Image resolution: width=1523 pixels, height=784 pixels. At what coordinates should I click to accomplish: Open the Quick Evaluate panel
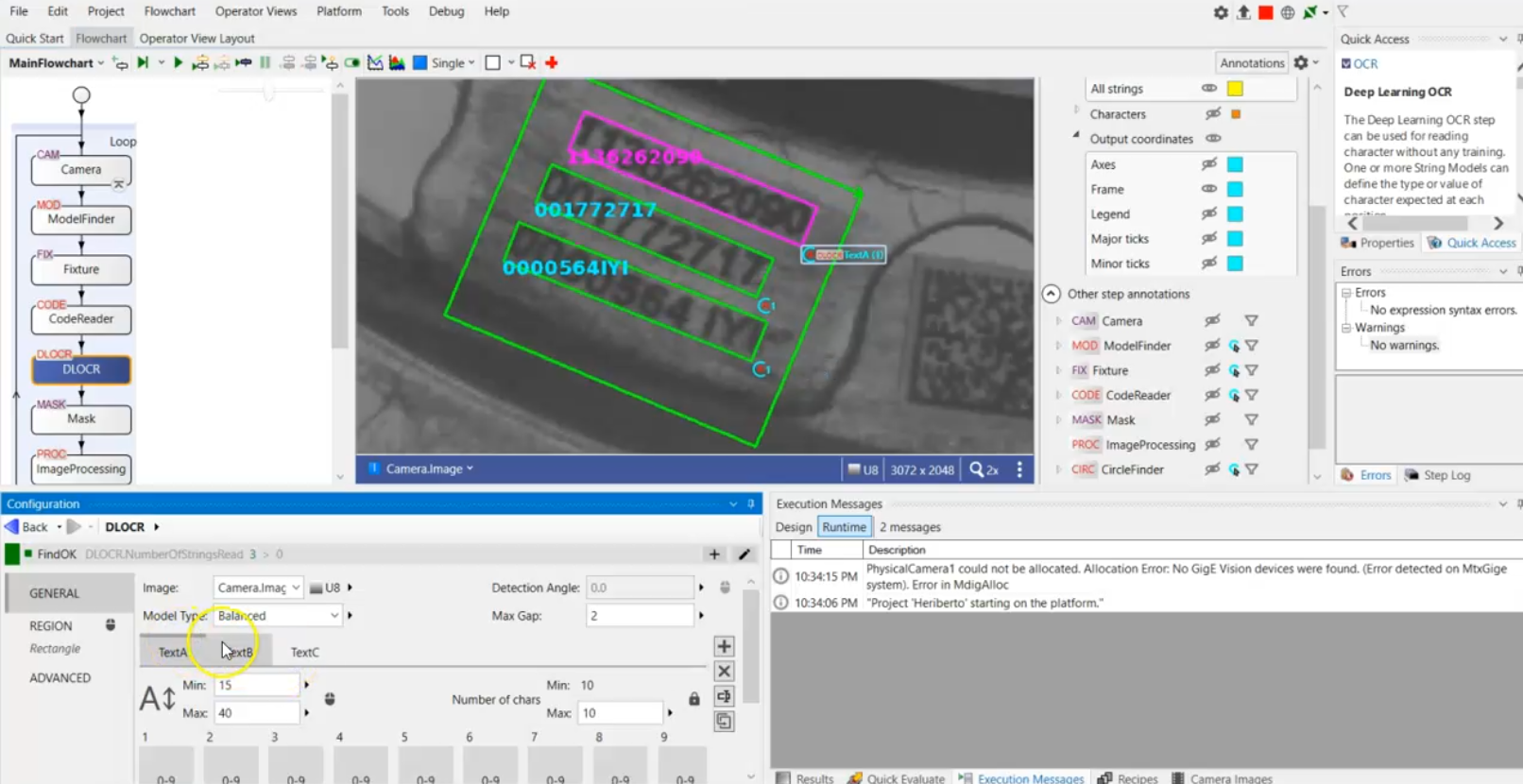(896, 778)
